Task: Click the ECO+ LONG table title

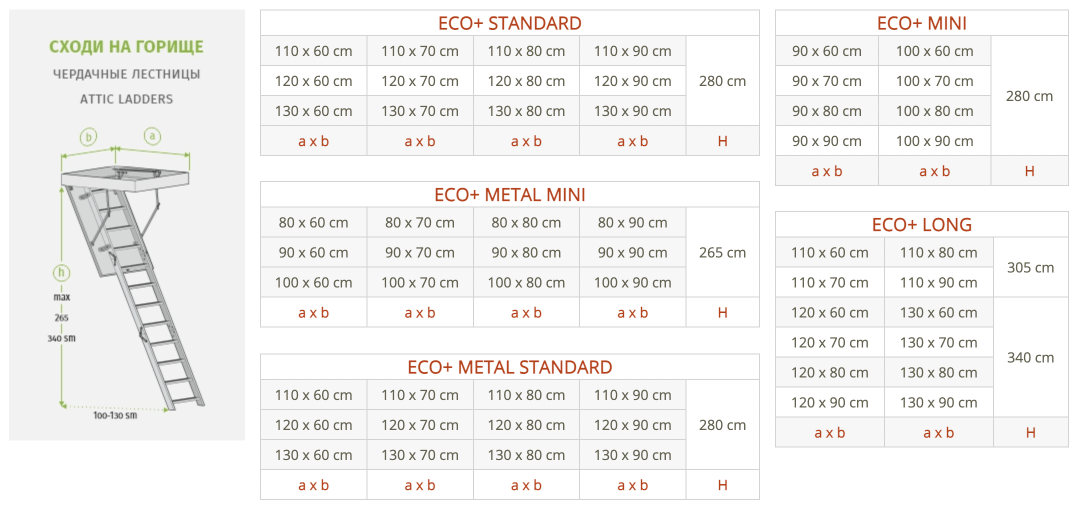Action: pos(921,224)
